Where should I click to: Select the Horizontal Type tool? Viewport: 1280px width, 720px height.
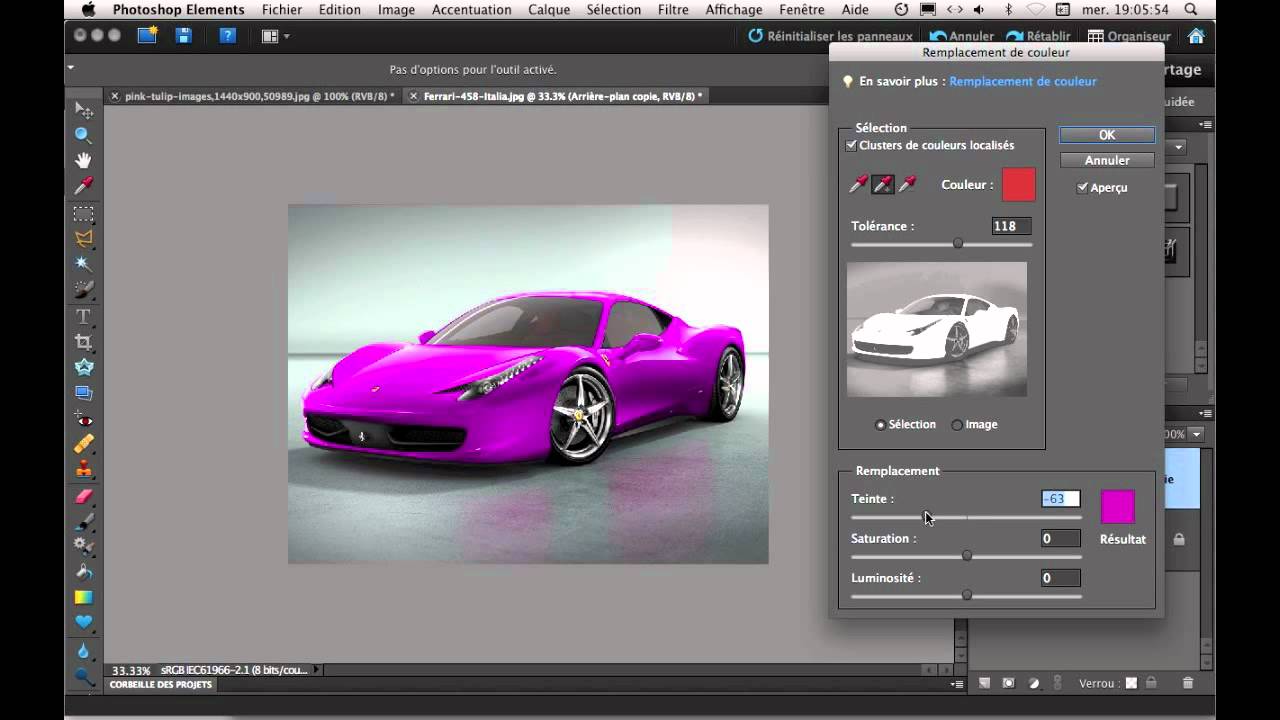click(84, 316)
